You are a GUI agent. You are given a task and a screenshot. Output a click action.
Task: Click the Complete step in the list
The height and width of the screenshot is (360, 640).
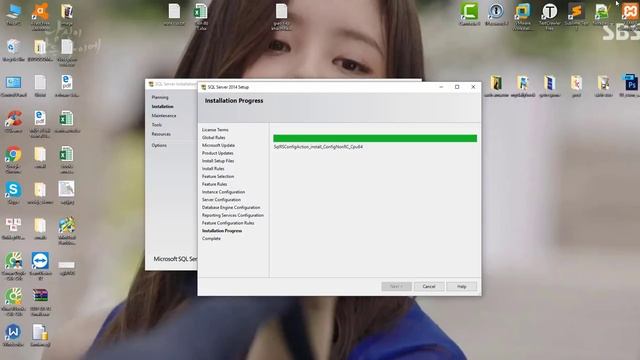(211, 238)
